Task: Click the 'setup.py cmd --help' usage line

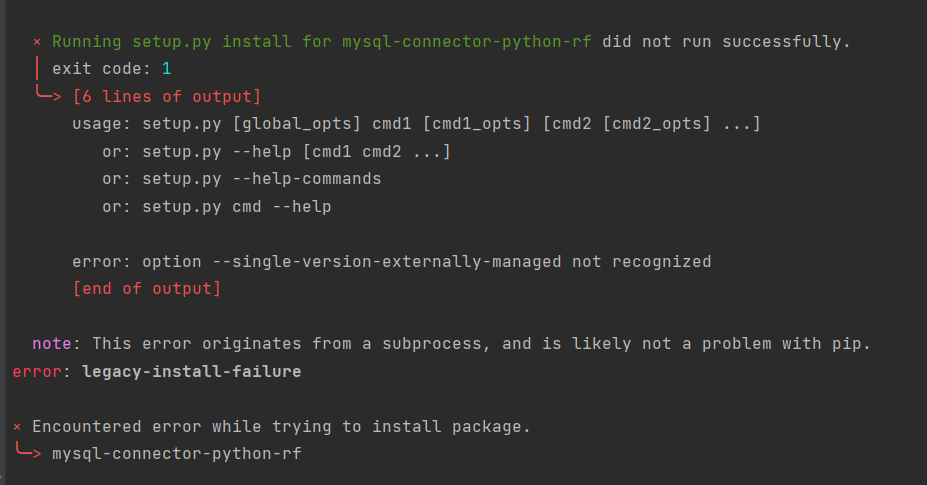Action: point(236,207)
